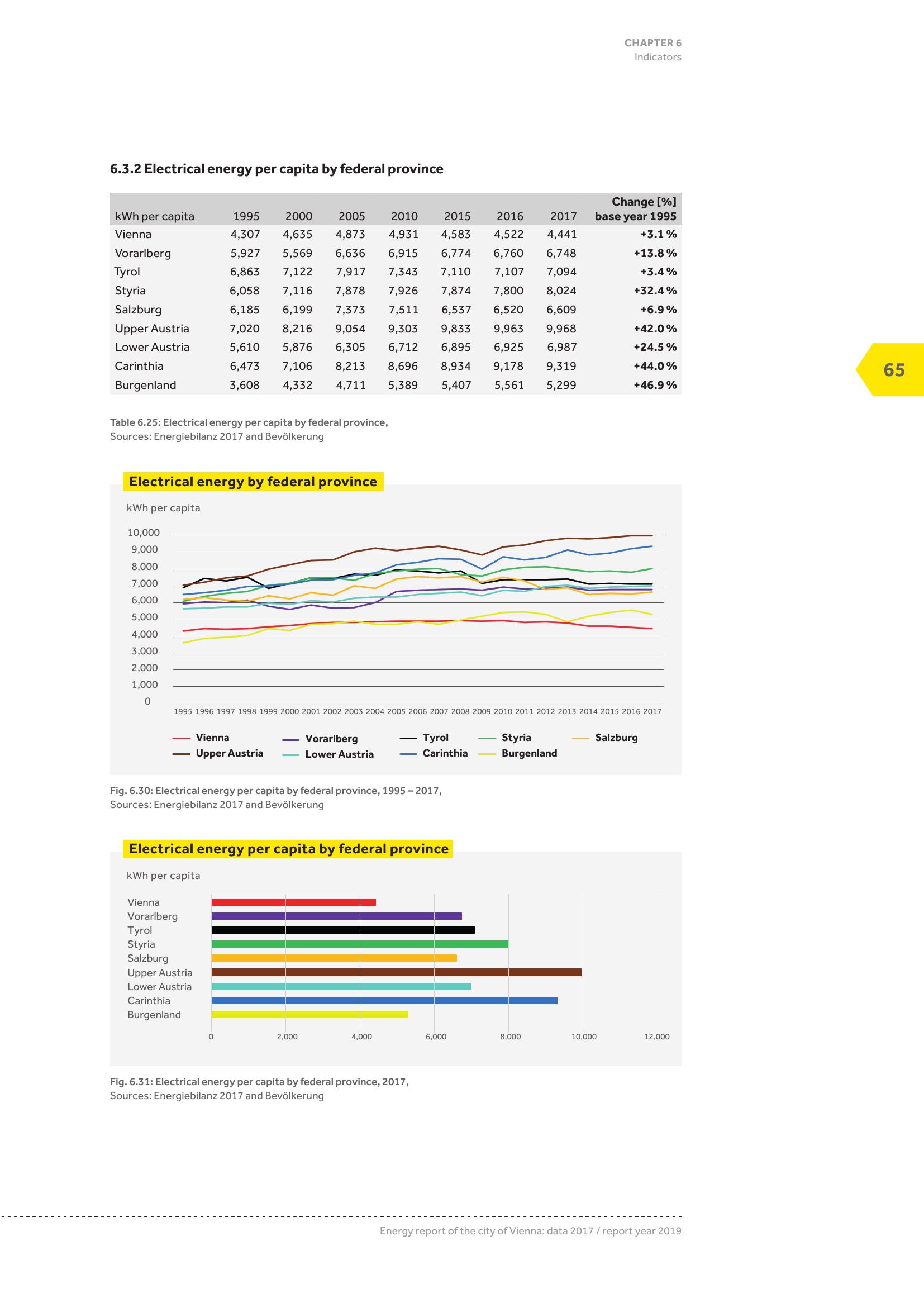Click the Vorarlberg purple legend line marker
Image resolution: width=924 pixels, height=1307 pixels.
(290, 739)
